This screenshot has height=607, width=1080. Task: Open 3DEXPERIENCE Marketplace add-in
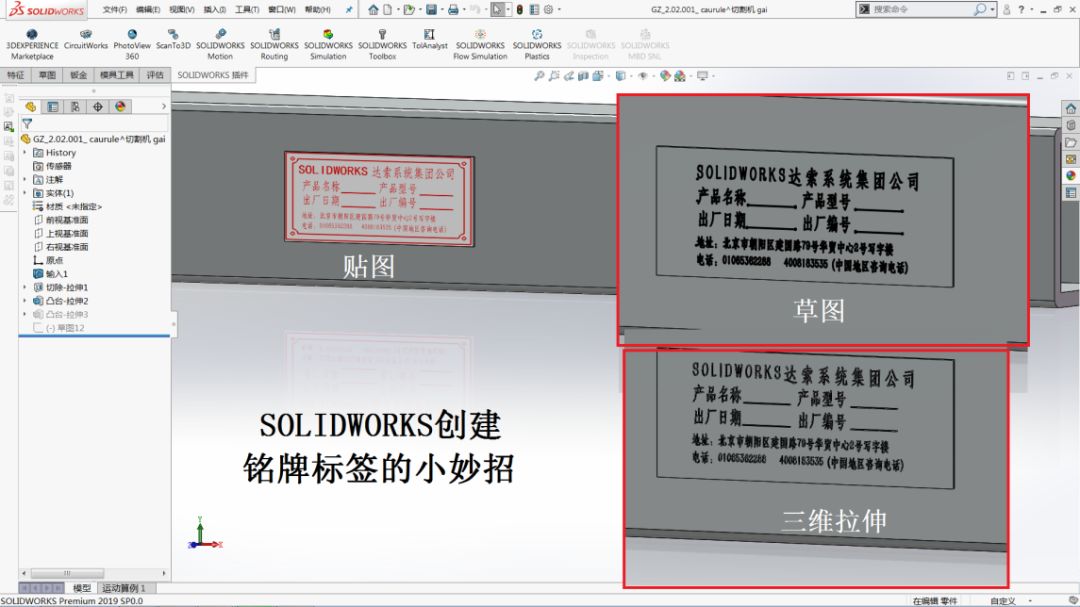(x=32, y=45)
